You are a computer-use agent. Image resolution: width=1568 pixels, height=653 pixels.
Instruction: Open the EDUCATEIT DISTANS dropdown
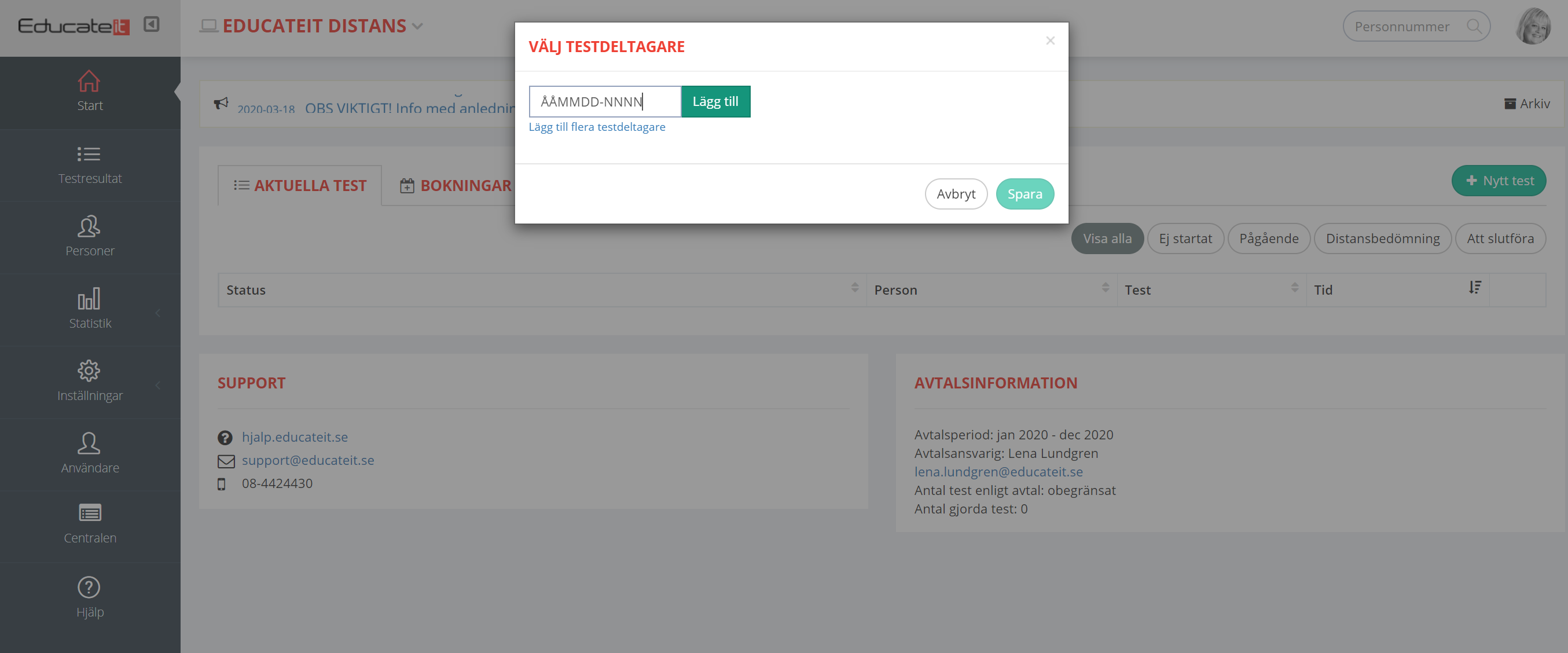[417, 26]
